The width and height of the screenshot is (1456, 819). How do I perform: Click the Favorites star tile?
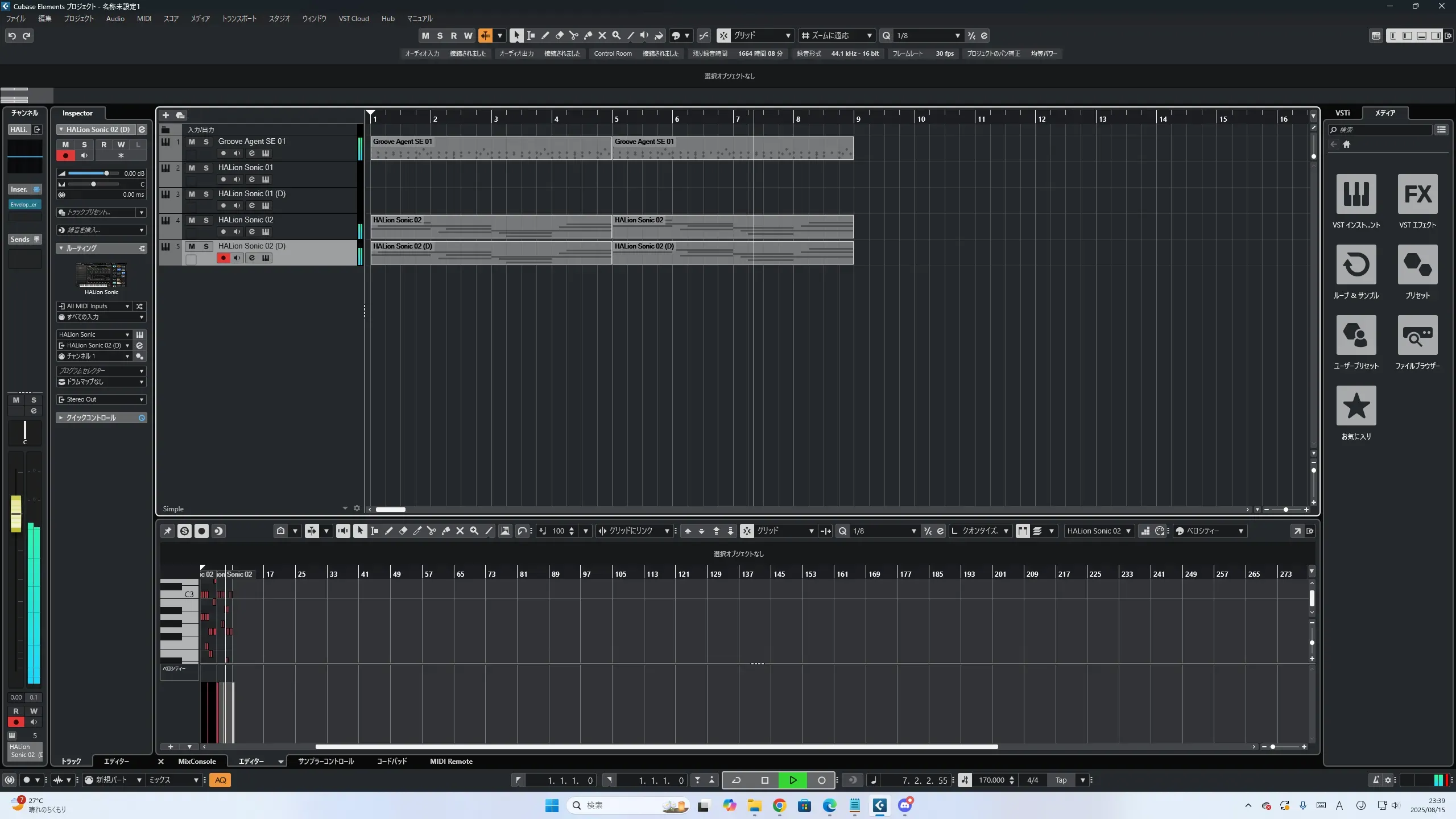coord(1356,406)
